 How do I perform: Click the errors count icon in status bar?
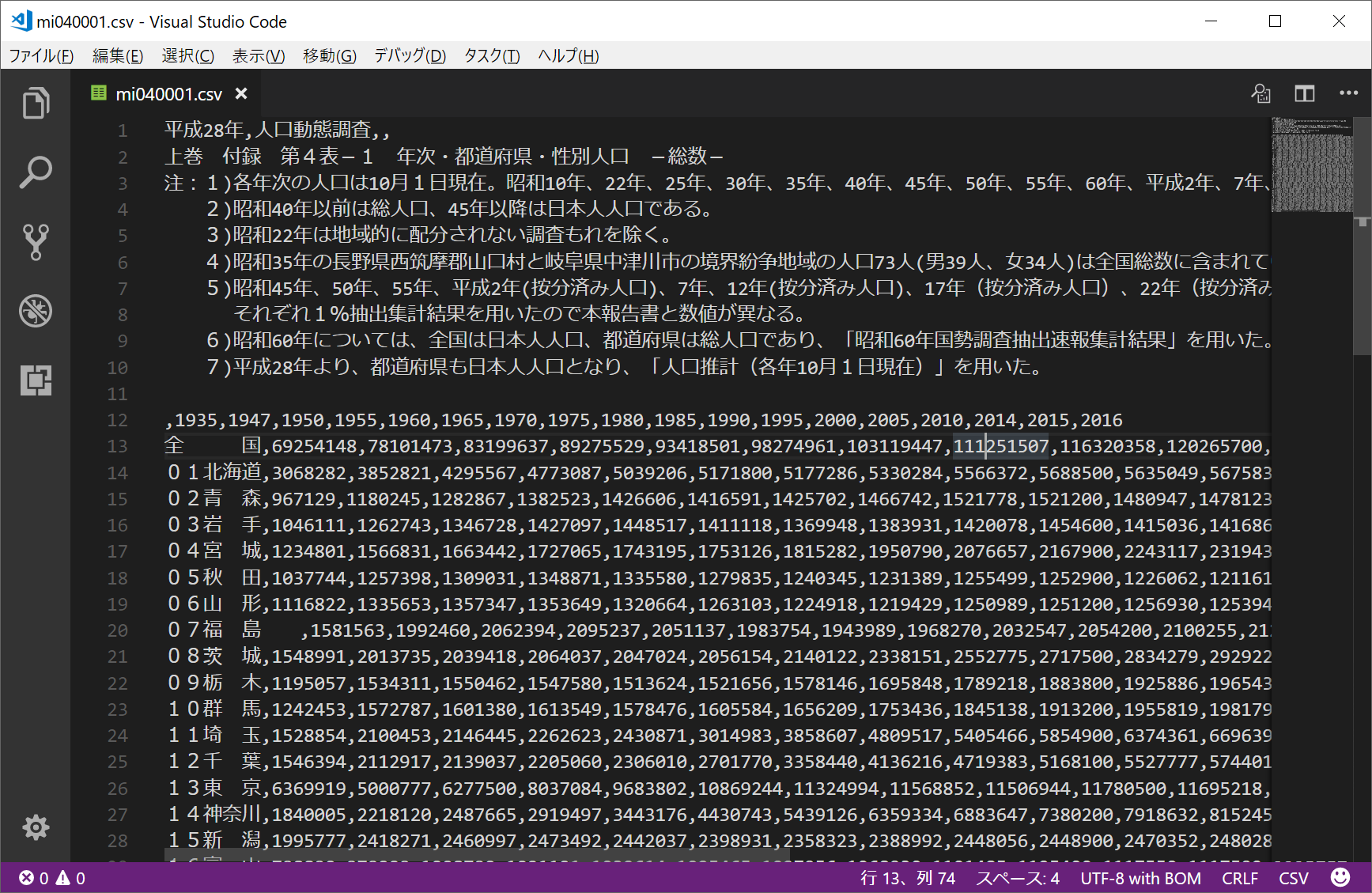pyautogui.click(x=27, y=878)
